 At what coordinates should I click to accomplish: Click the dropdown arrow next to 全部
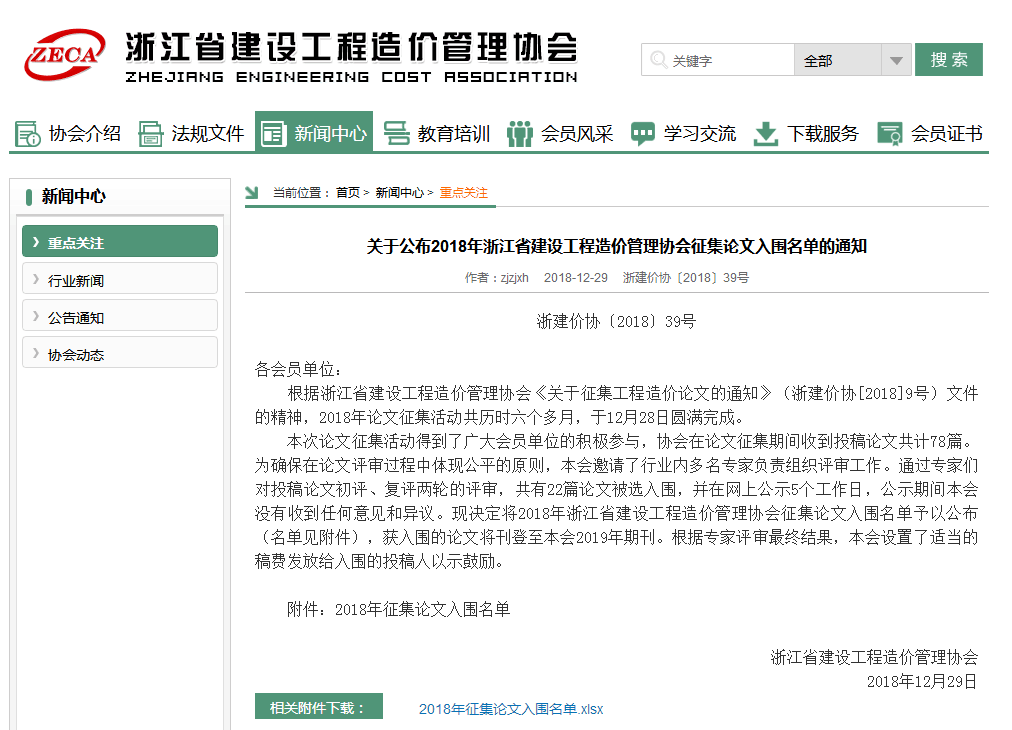pyautogui.click(x=896, y=60)
